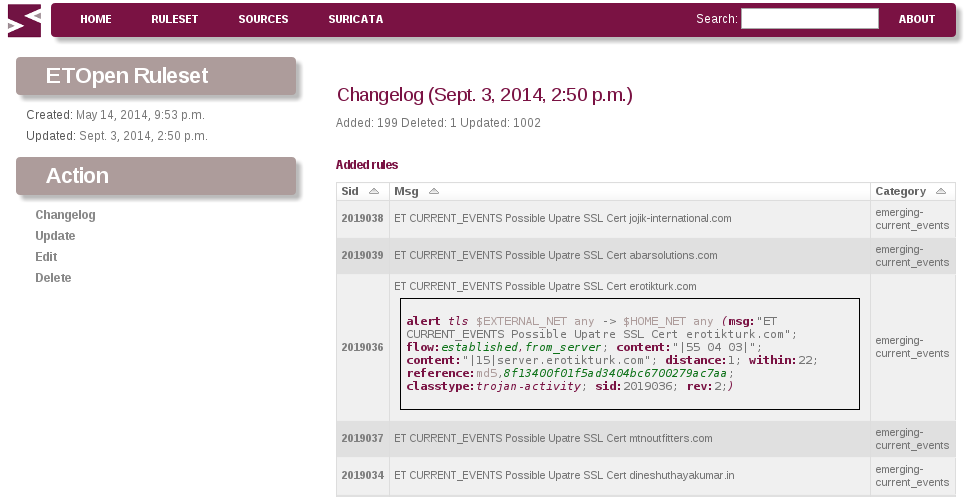
Task: Sort table by Msg column arrow
Action: 434,191
